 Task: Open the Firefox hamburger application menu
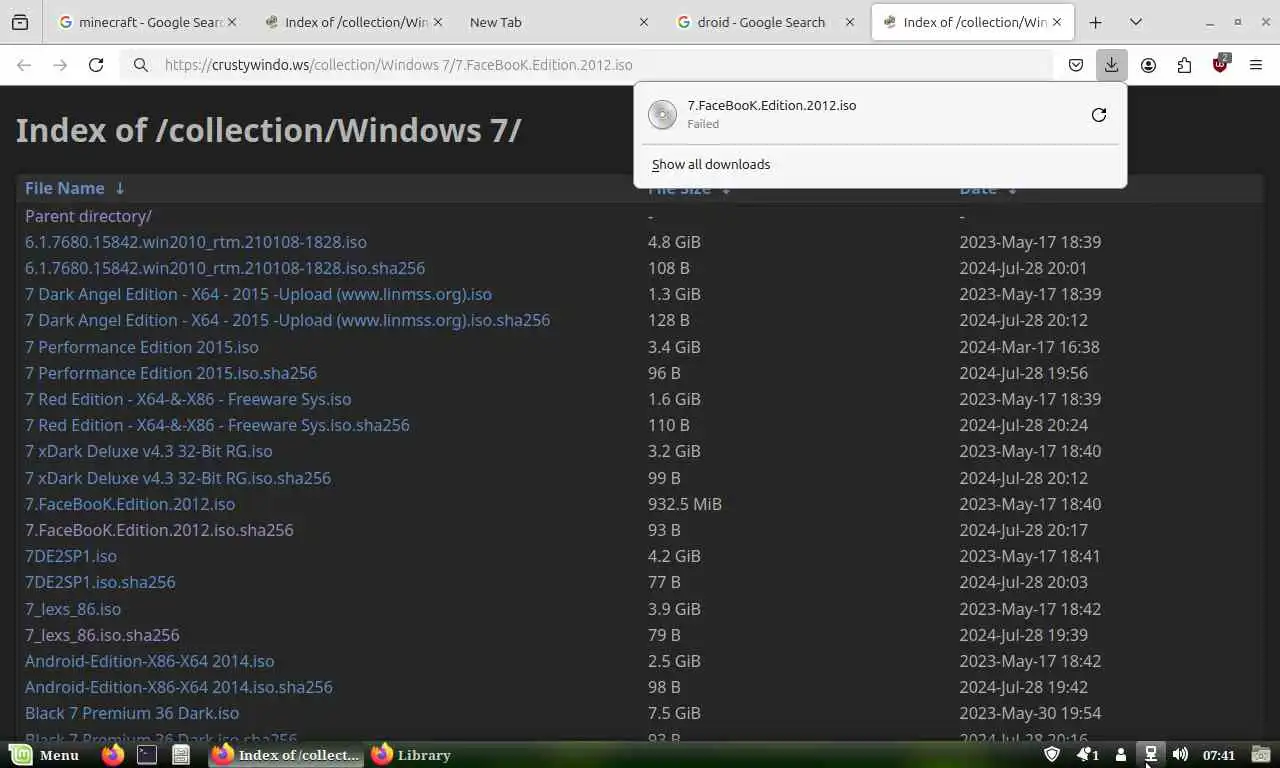[x=1256, y=65]
